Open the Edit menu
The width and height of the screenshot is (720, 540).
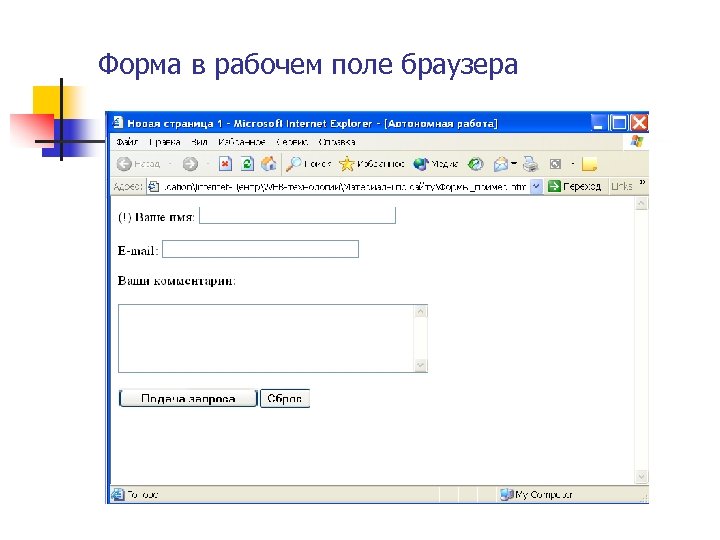click(x=164, y=142)
